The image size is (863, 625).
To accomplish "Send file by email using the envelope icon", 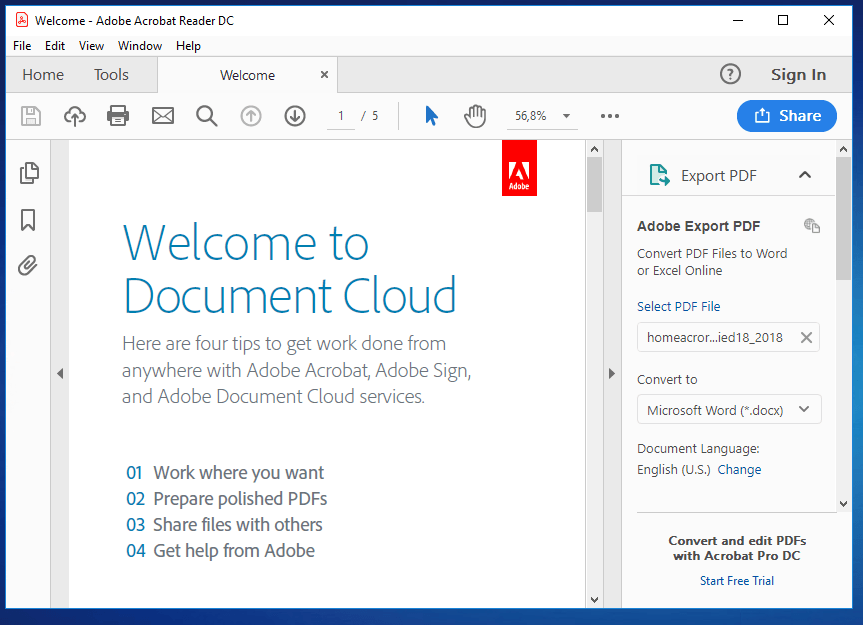I will tap(163, 116).
